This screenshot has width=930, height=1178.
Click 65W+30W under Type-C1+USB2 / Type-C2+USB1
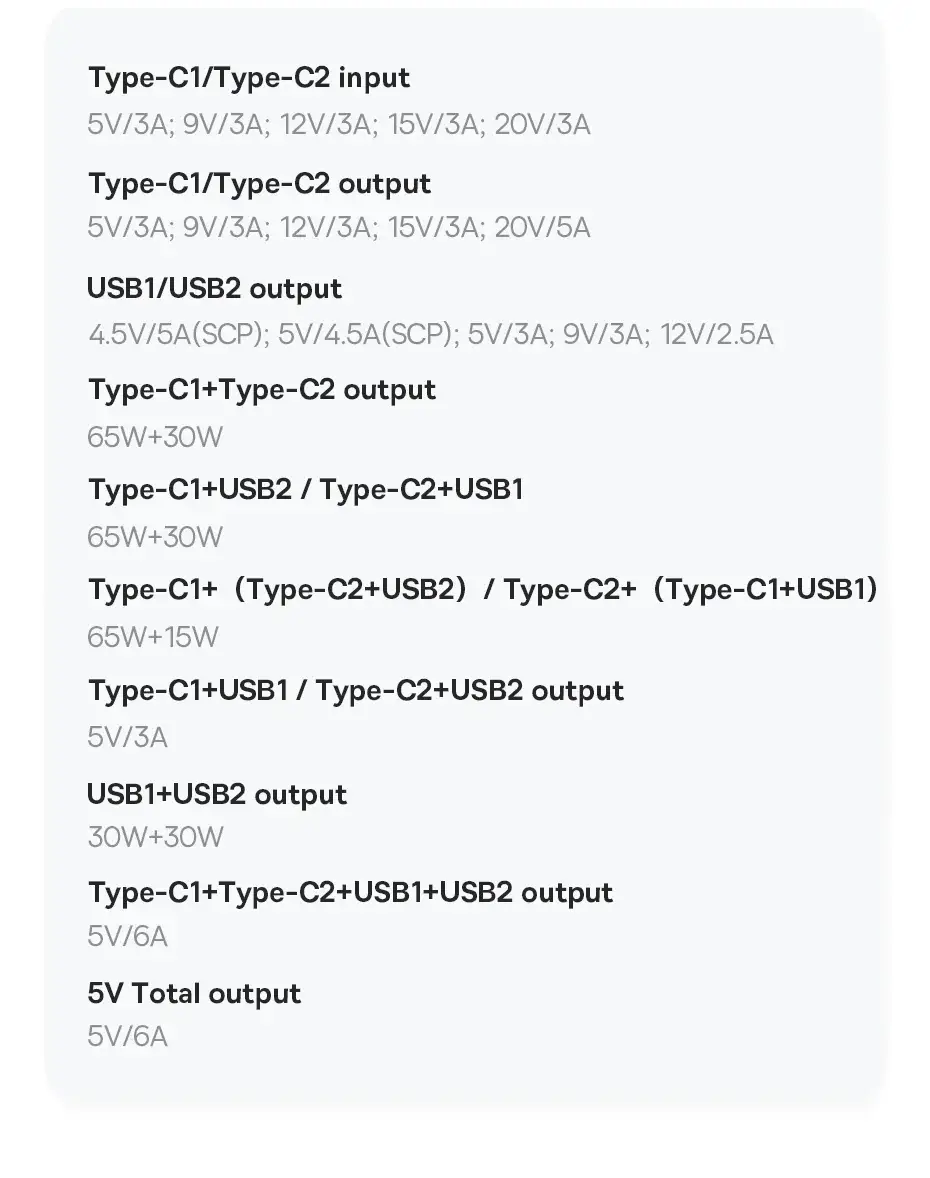(x=155, y=537)
